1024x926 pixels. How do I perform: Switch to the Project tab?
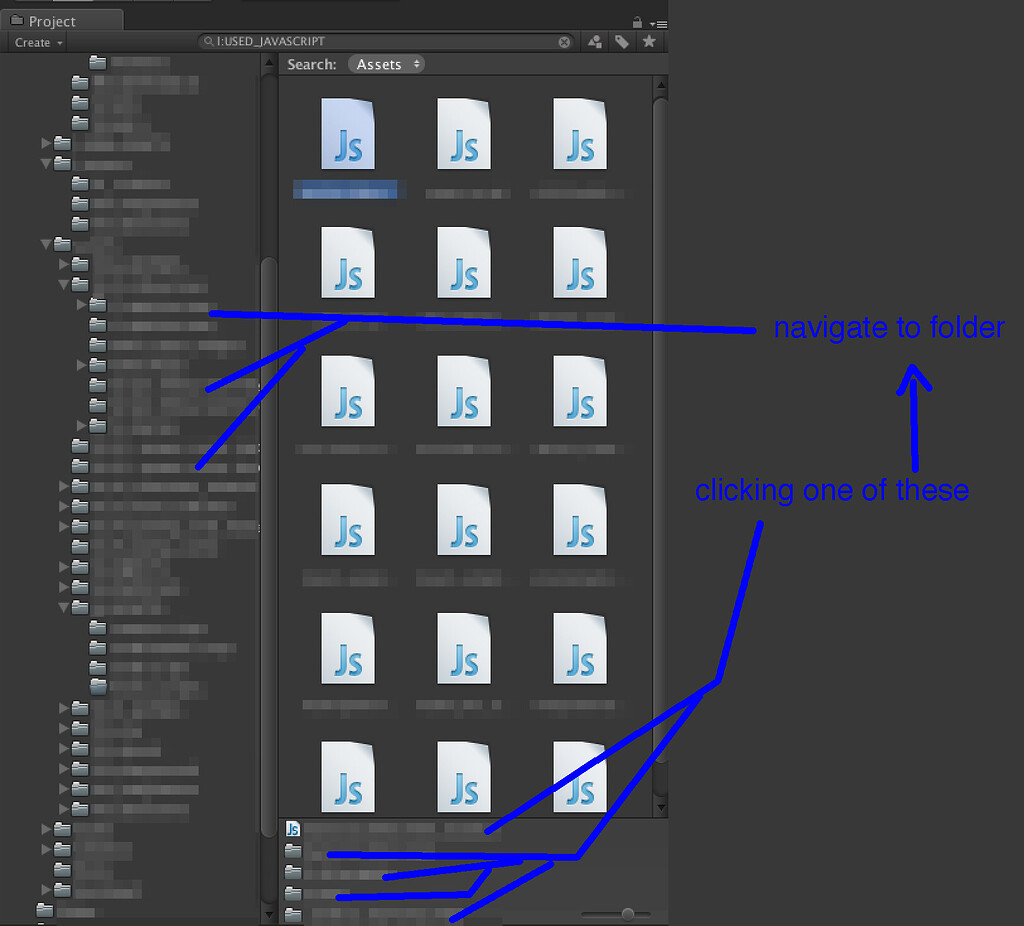(x=55, y=19)
